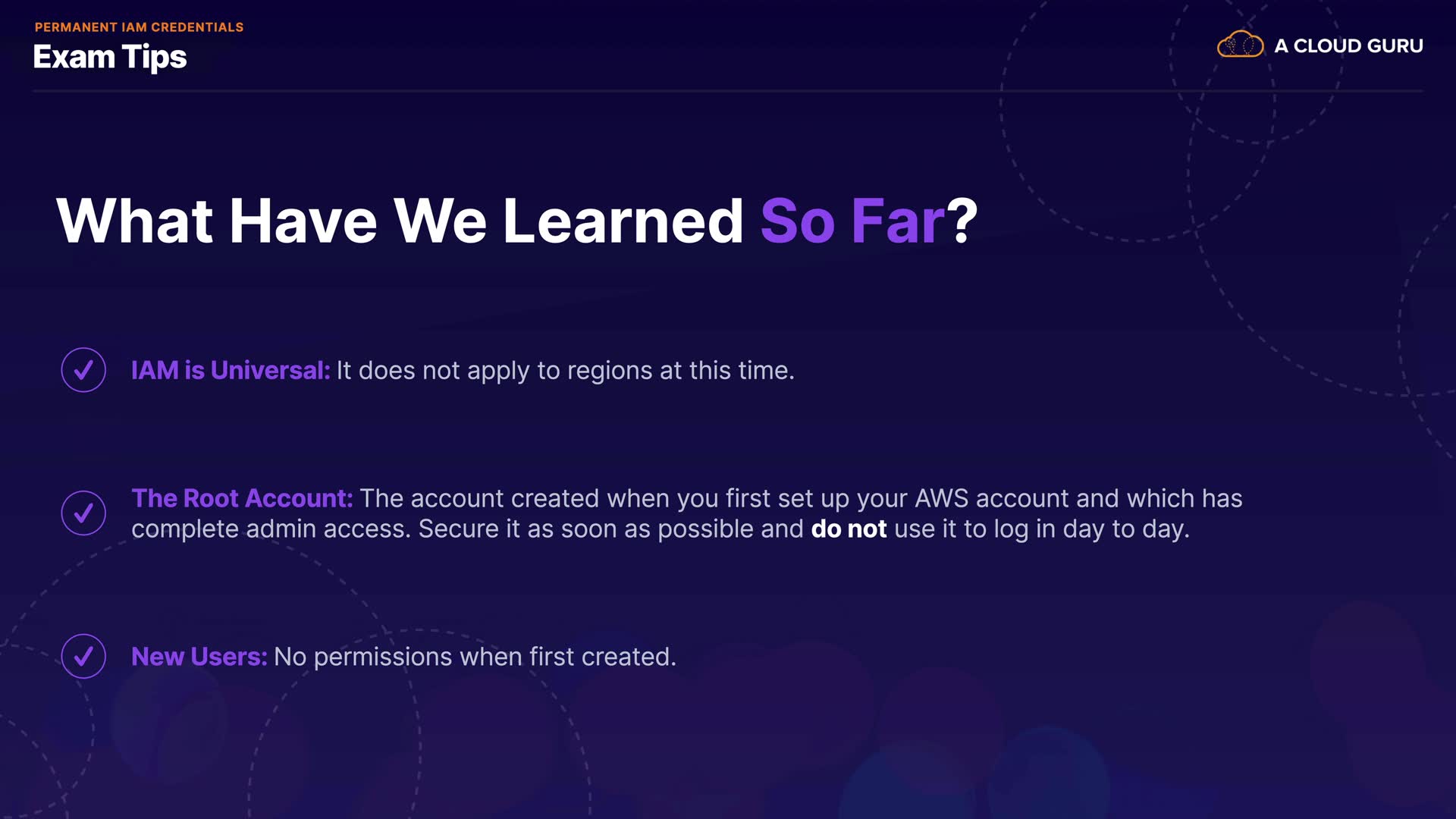Click the white "What Have We Learned" headline
This screenshot has width=1456, height=819.
(x=400, y=221)
